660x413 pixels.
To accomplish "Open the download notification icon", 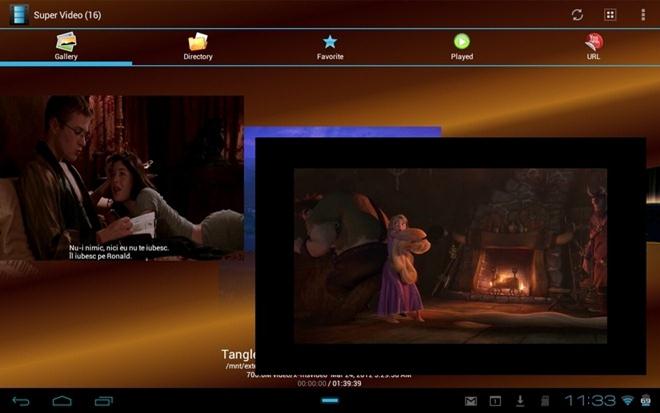I will click(x=520, y=401).
